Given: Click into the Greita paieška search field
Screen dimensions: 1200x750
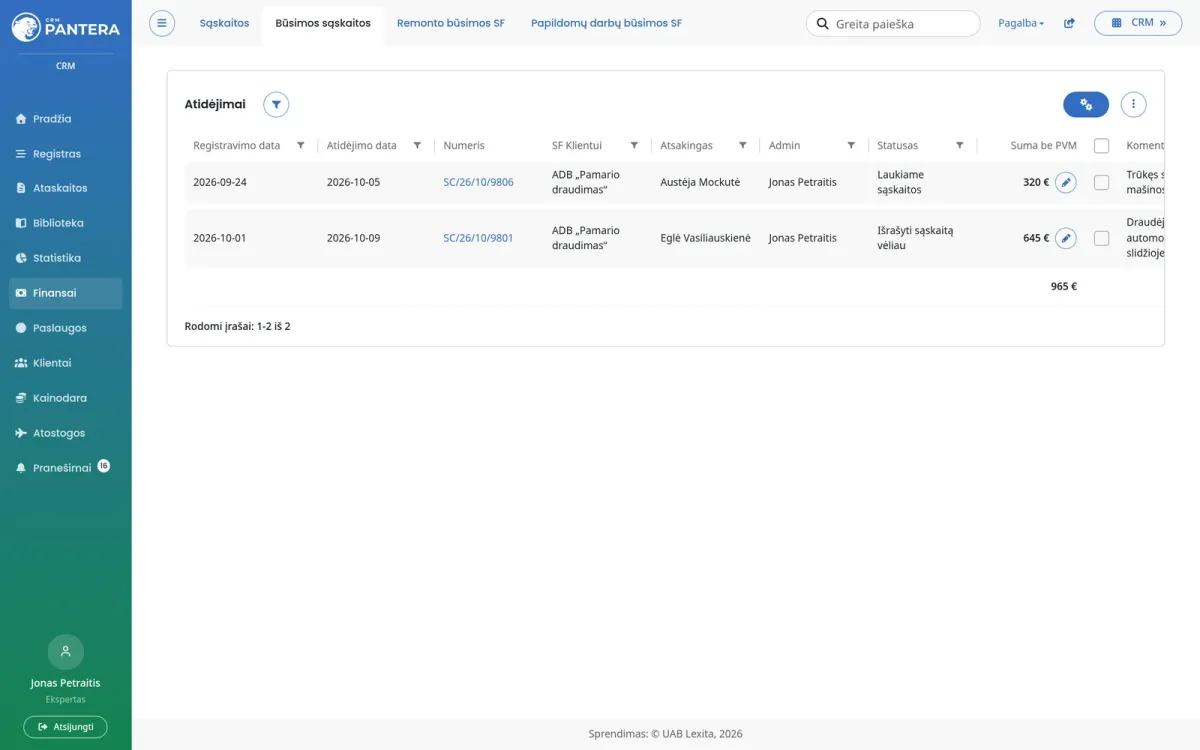Looking at the screenshot, I should [893, 23].
